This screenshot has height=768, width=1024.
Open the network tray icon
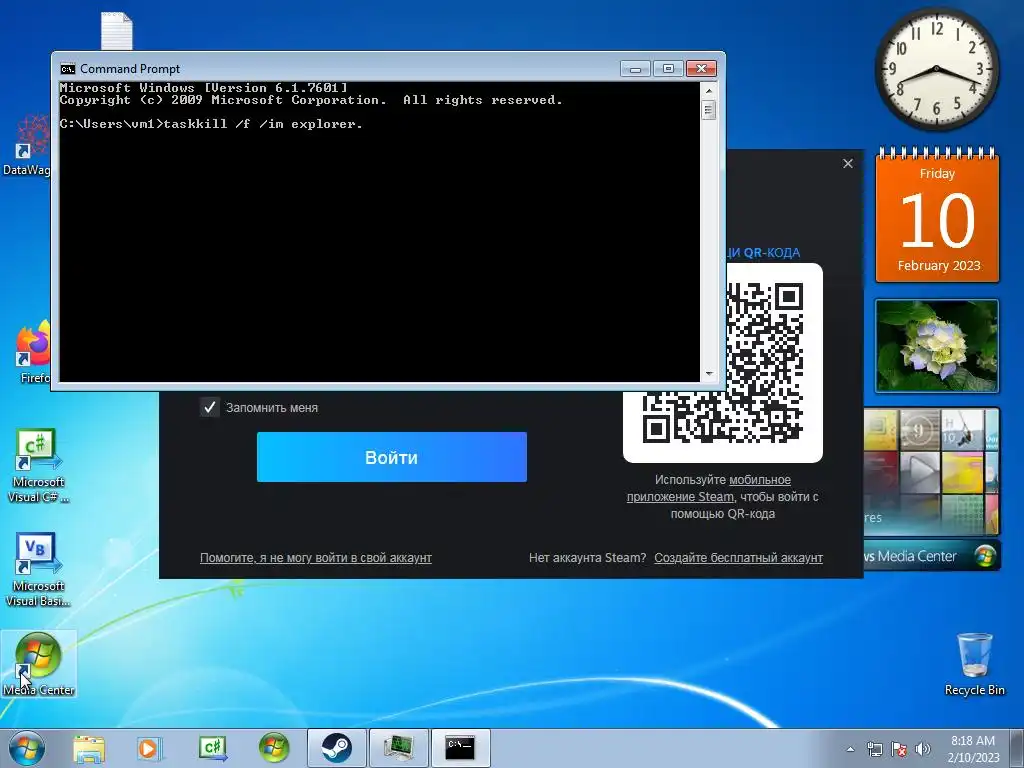click(x=874, y=749)
